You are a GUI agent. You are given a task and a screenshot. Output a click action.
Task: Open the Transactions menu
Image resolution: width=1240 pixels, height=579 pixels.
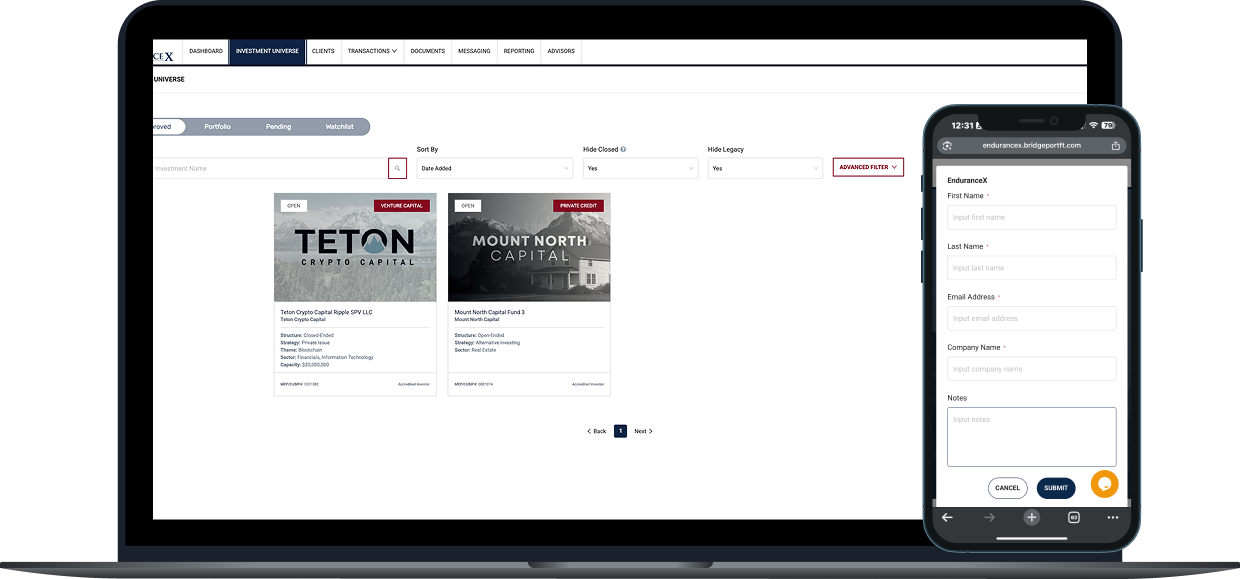372,51
